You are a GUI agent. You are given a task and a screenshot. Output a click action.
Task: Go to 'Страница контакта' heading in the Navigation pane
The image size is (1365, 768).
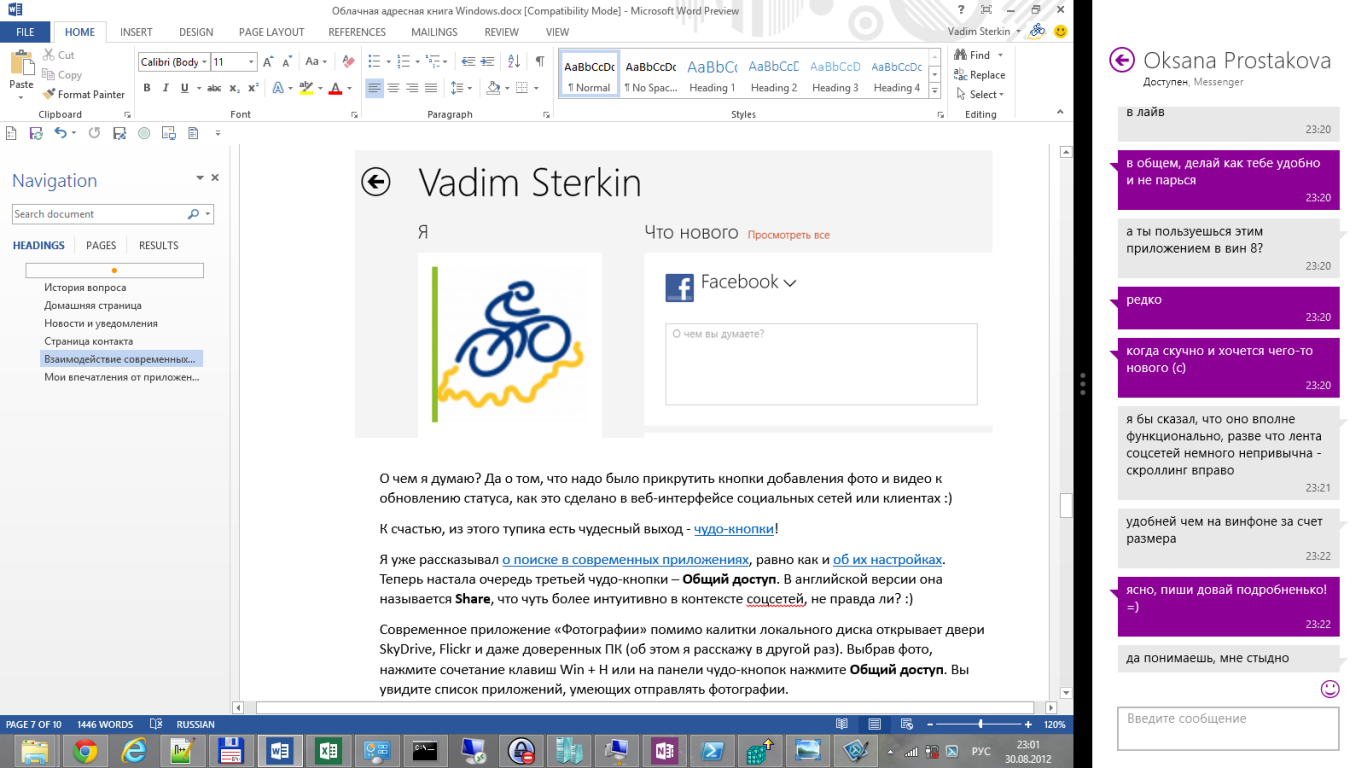(x=88, y=341)
